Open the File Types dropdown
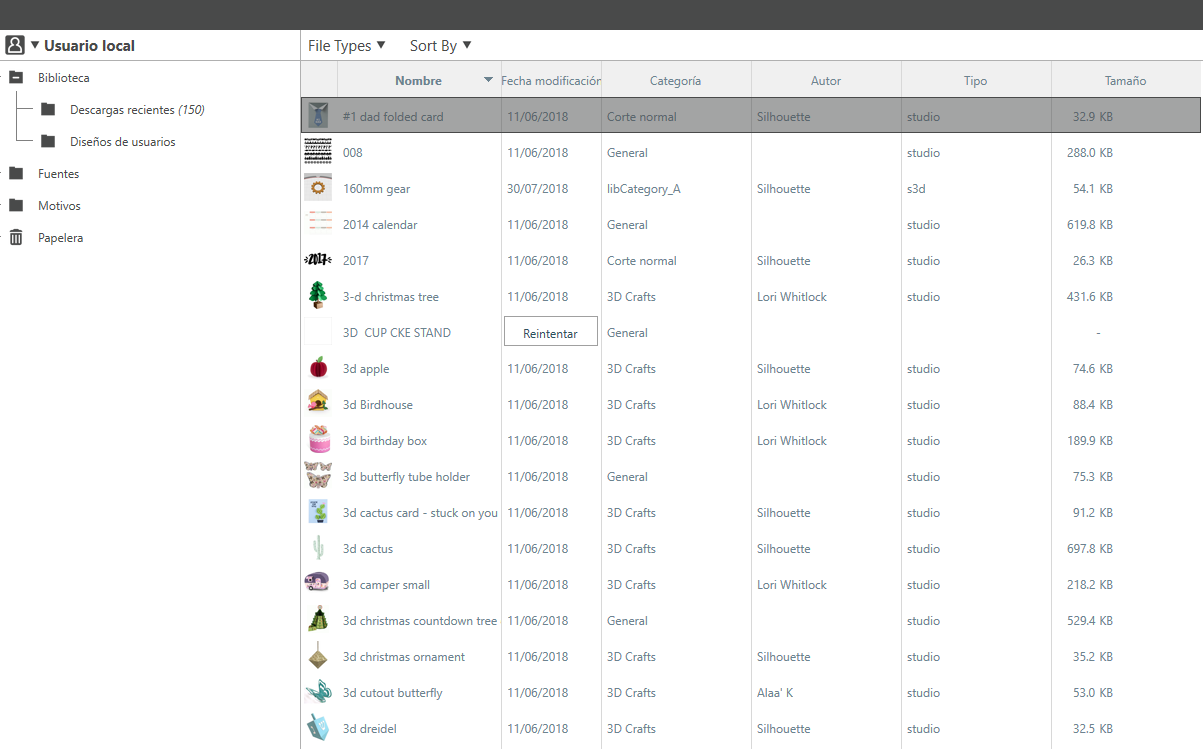Screen dimensions: 1203x749 (347, 46)
